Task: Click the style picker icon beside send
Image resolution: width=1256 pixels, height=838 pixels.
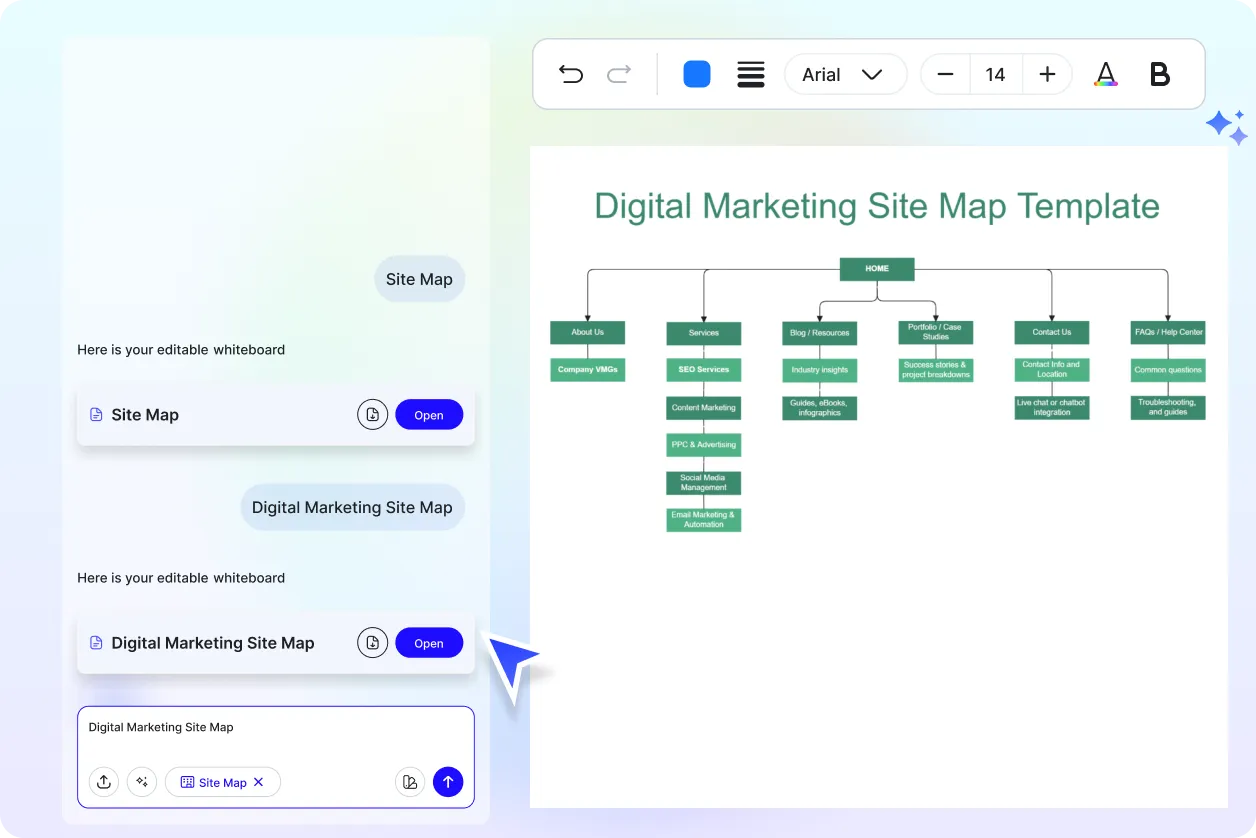Action: click(410, 782)
